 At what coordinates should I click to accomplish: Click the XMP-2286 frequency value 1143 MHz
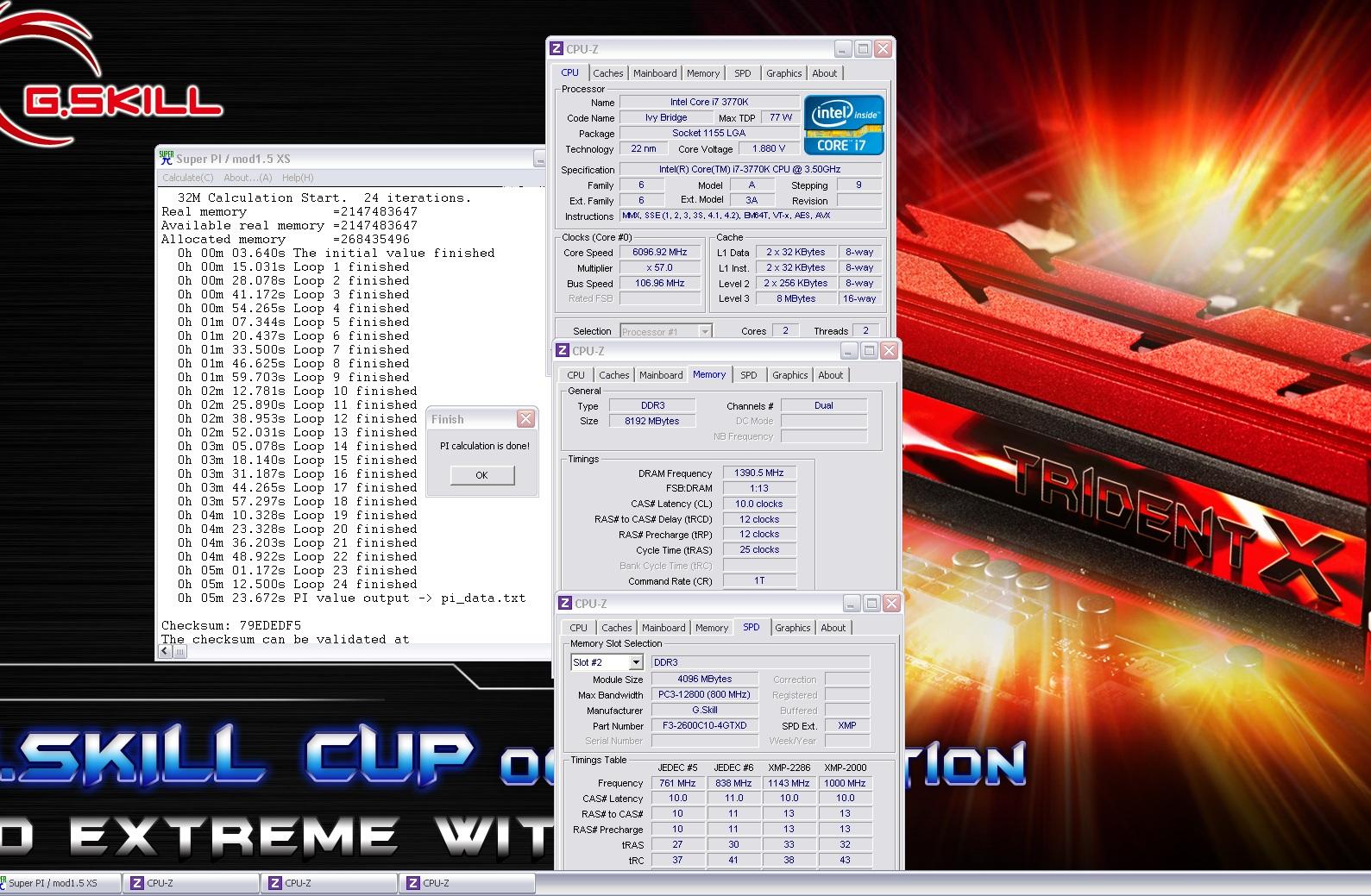click(x=789, y=783)
